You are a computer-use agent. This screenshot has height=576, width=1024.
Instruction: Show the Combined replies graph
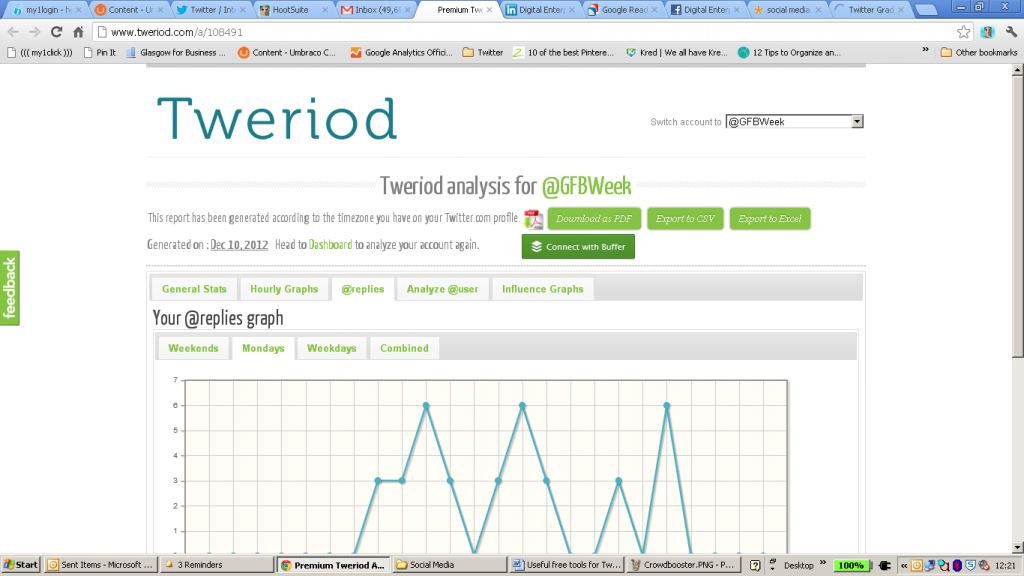click(x=404, y=348)
